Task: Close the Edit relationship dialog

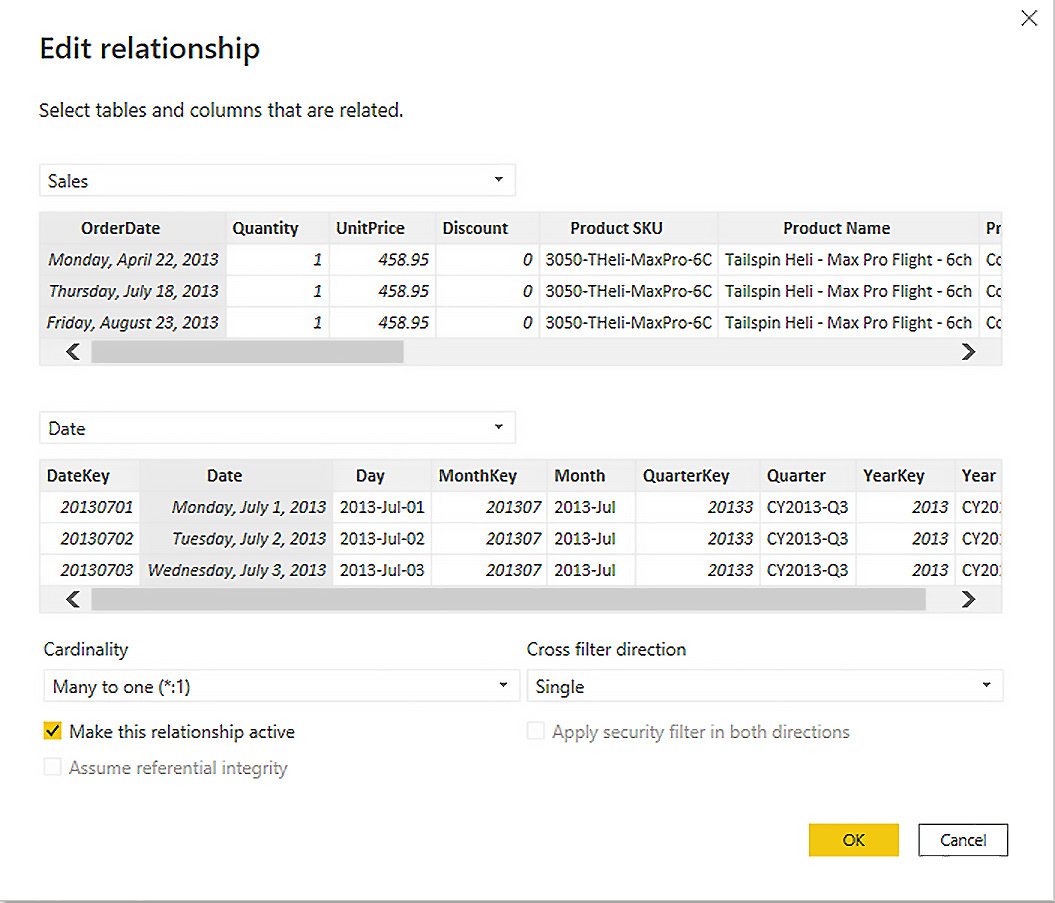Action: pyautogui.click(x=1028, y=18)
